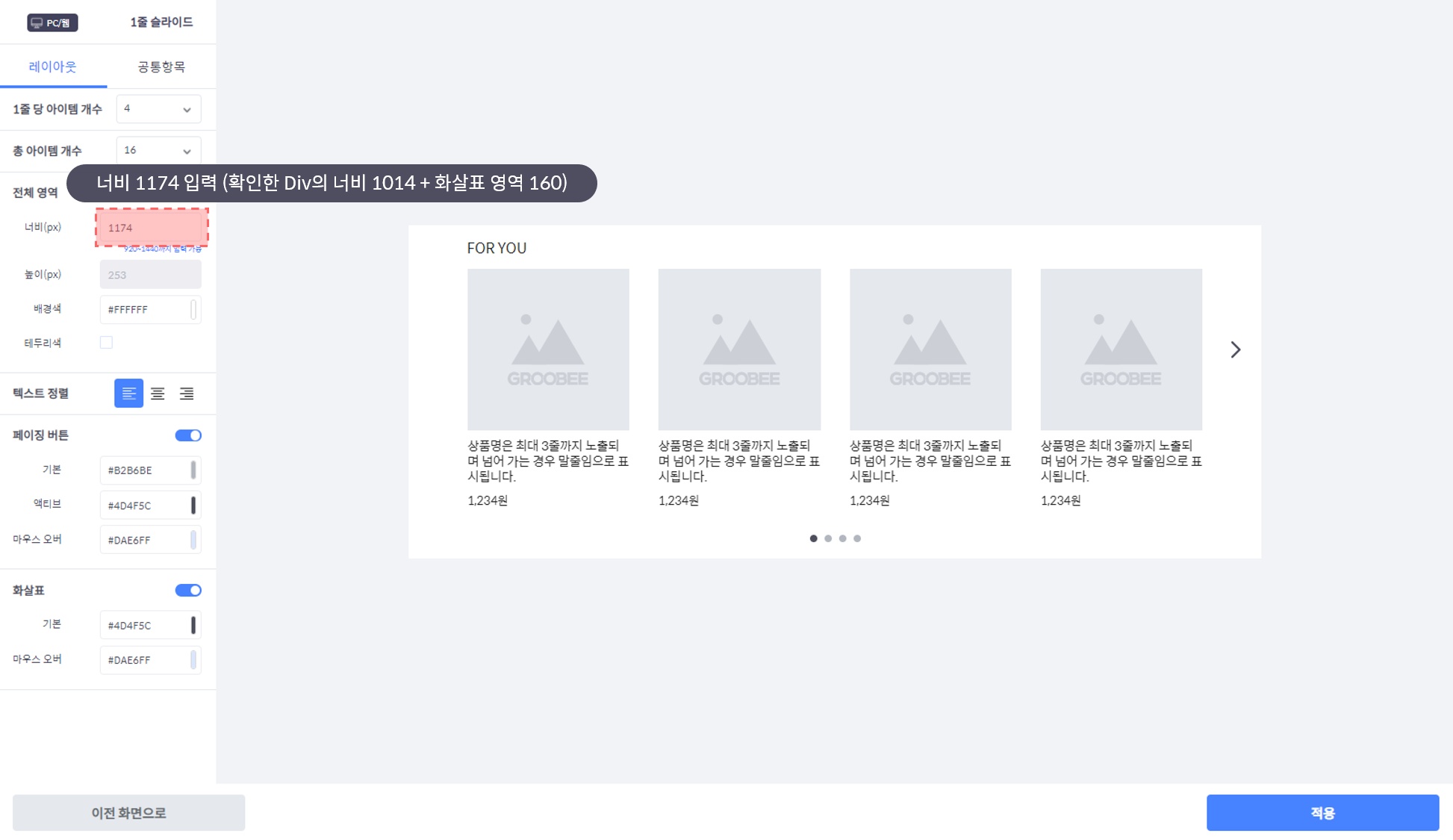Screen dimensions: 1453x840
Task: Select right text alignment icon
Action: point(187,393)
